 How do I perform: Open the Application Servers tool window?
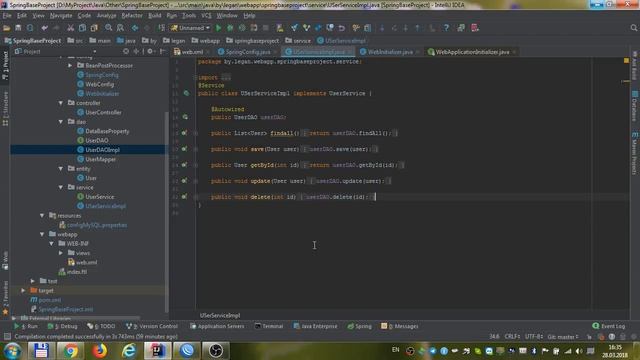point(217,327)
